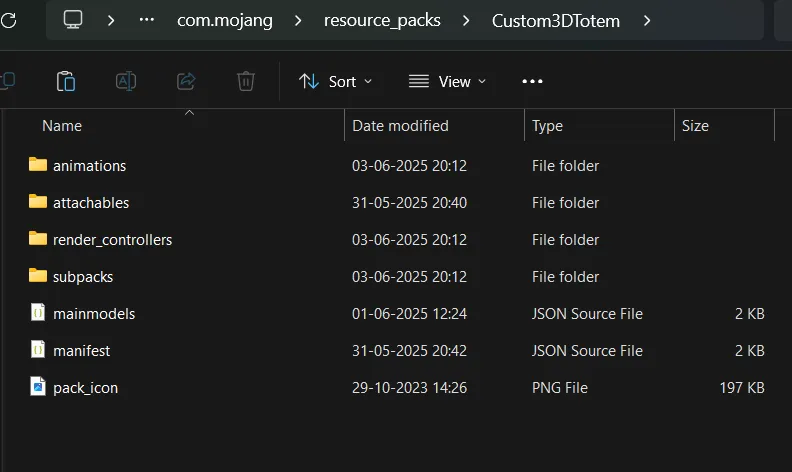Click the Delete trash can icon
Viewport: 792px width, 472px height.
(x=246, y=81)
